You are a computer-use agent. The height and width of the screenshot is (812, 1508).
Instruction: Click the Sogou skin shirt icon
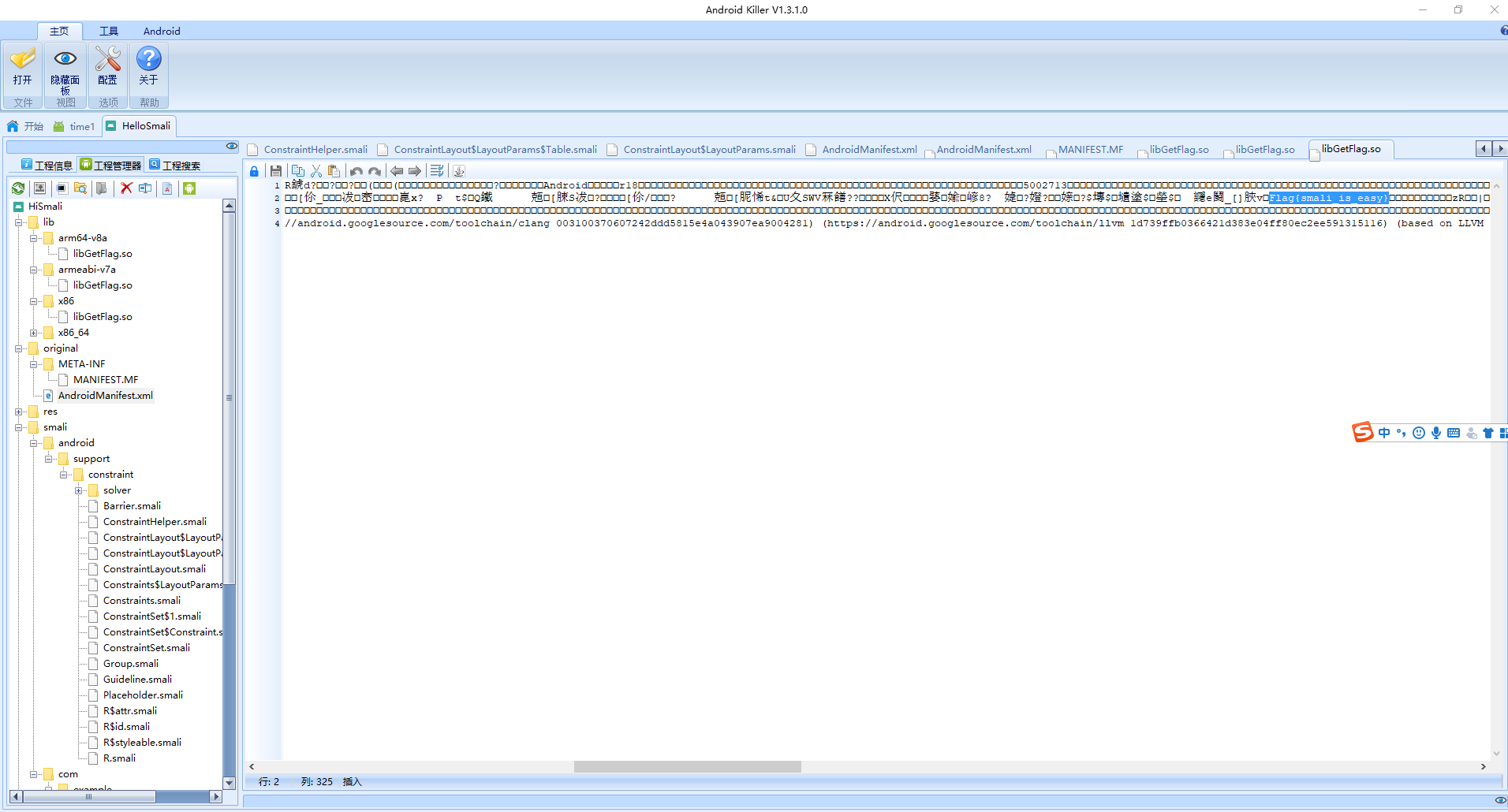click(x=1488, y=433)
